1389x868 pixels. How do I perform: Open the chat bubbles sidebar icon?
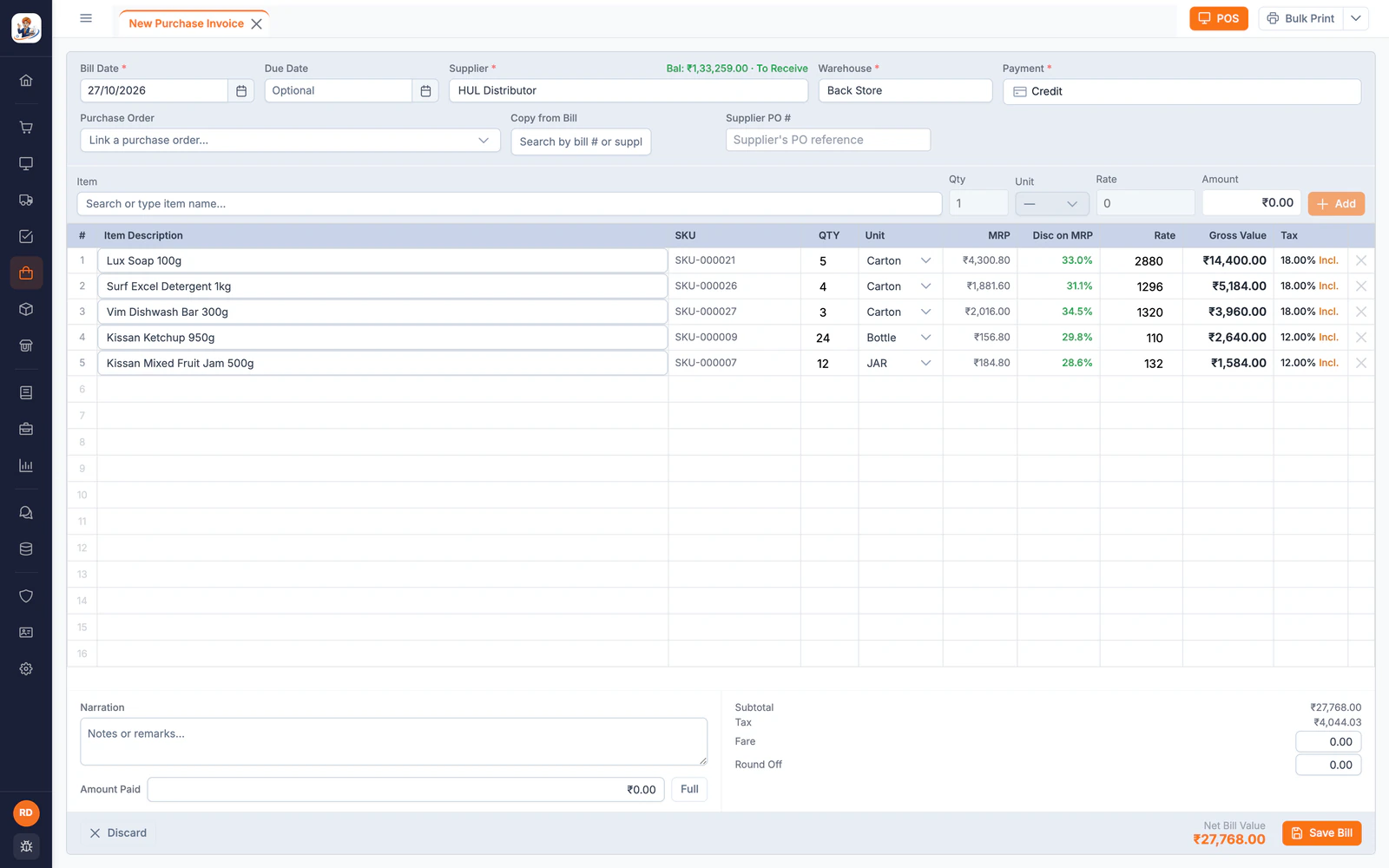pyautogui.click(x=26, y=513)
